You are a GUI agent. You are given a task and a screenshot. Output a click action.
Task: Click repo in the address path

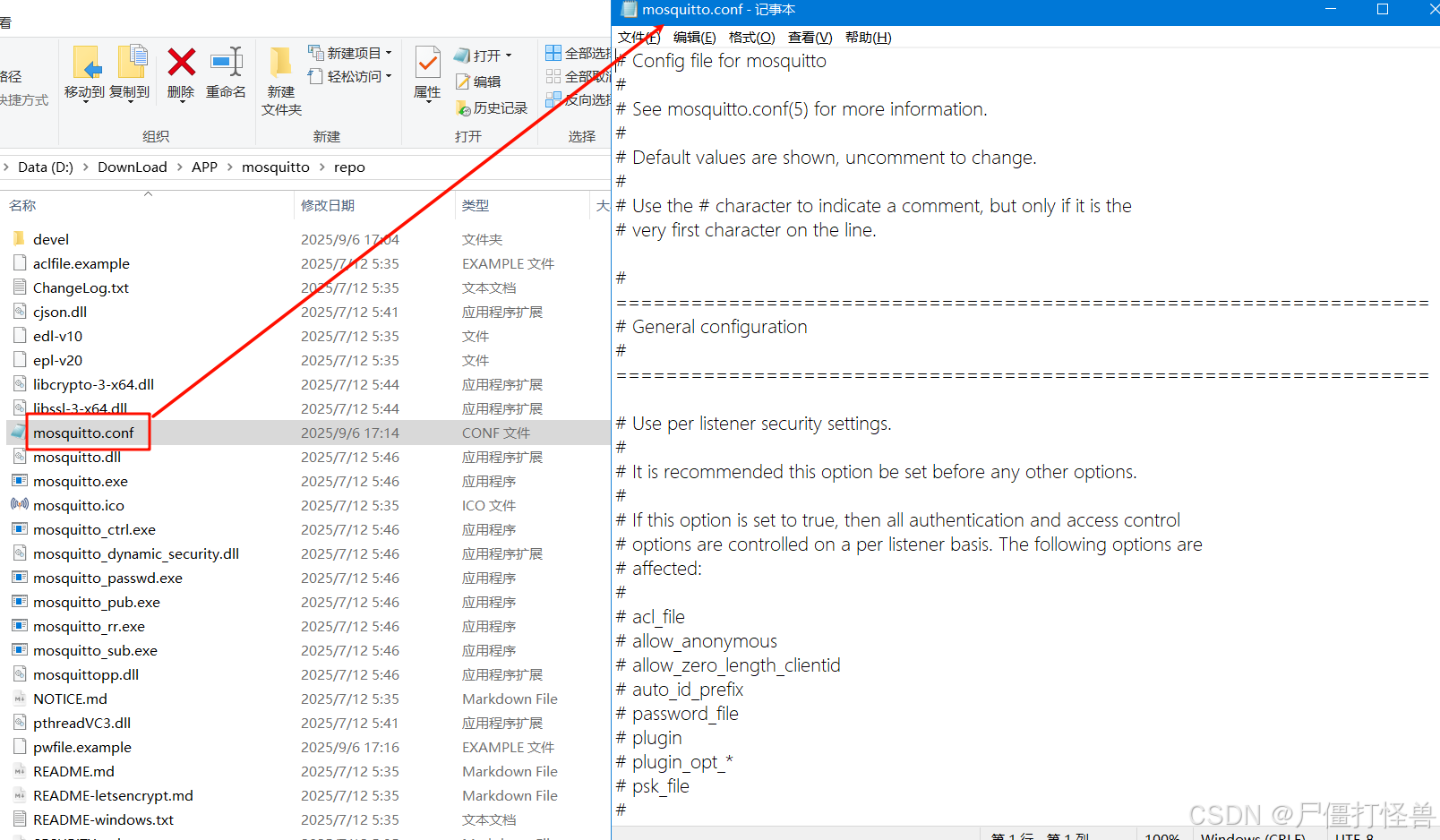tap(349, 167)
